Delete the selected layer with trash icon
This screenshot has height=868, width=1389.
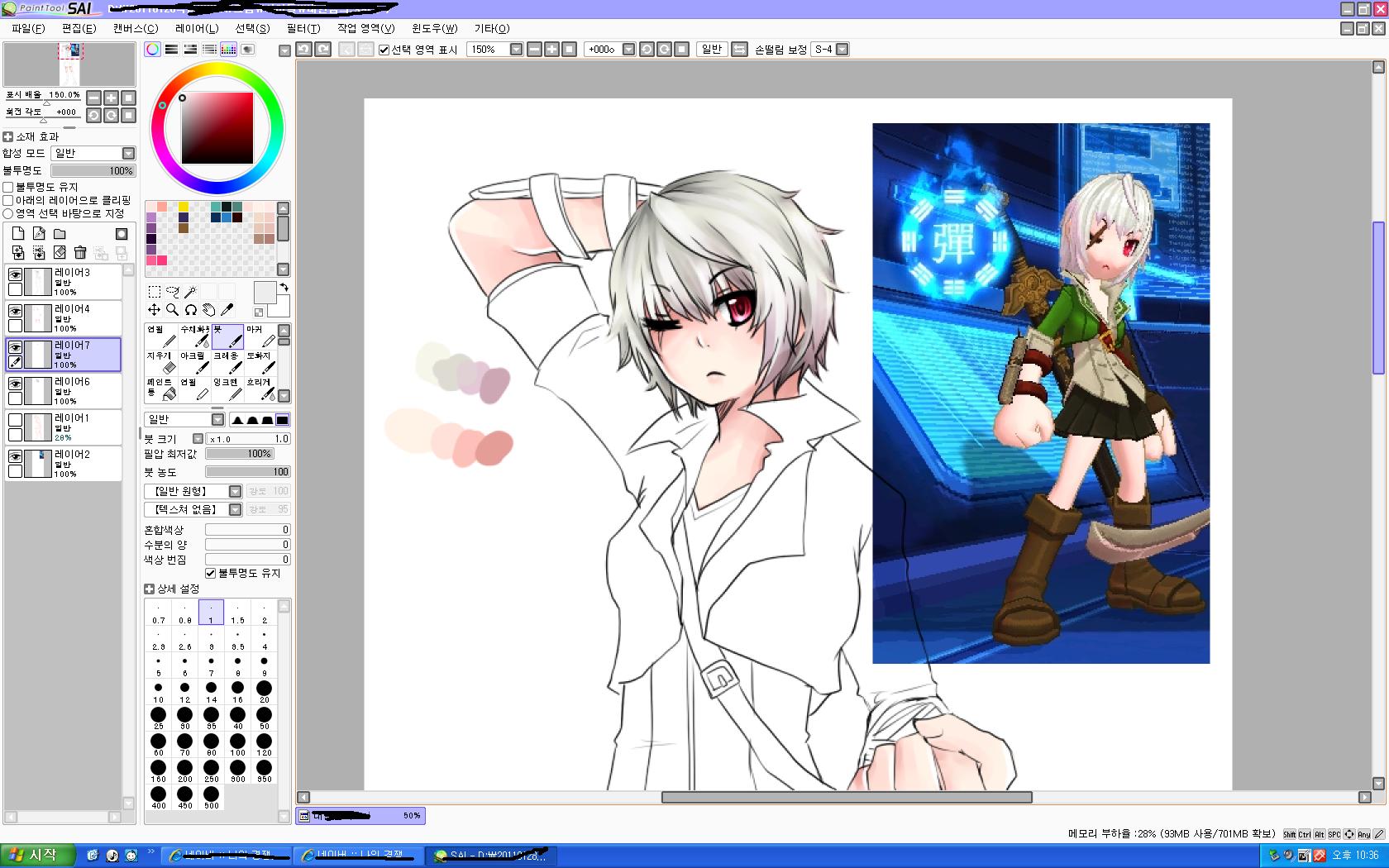click(80, 252)
